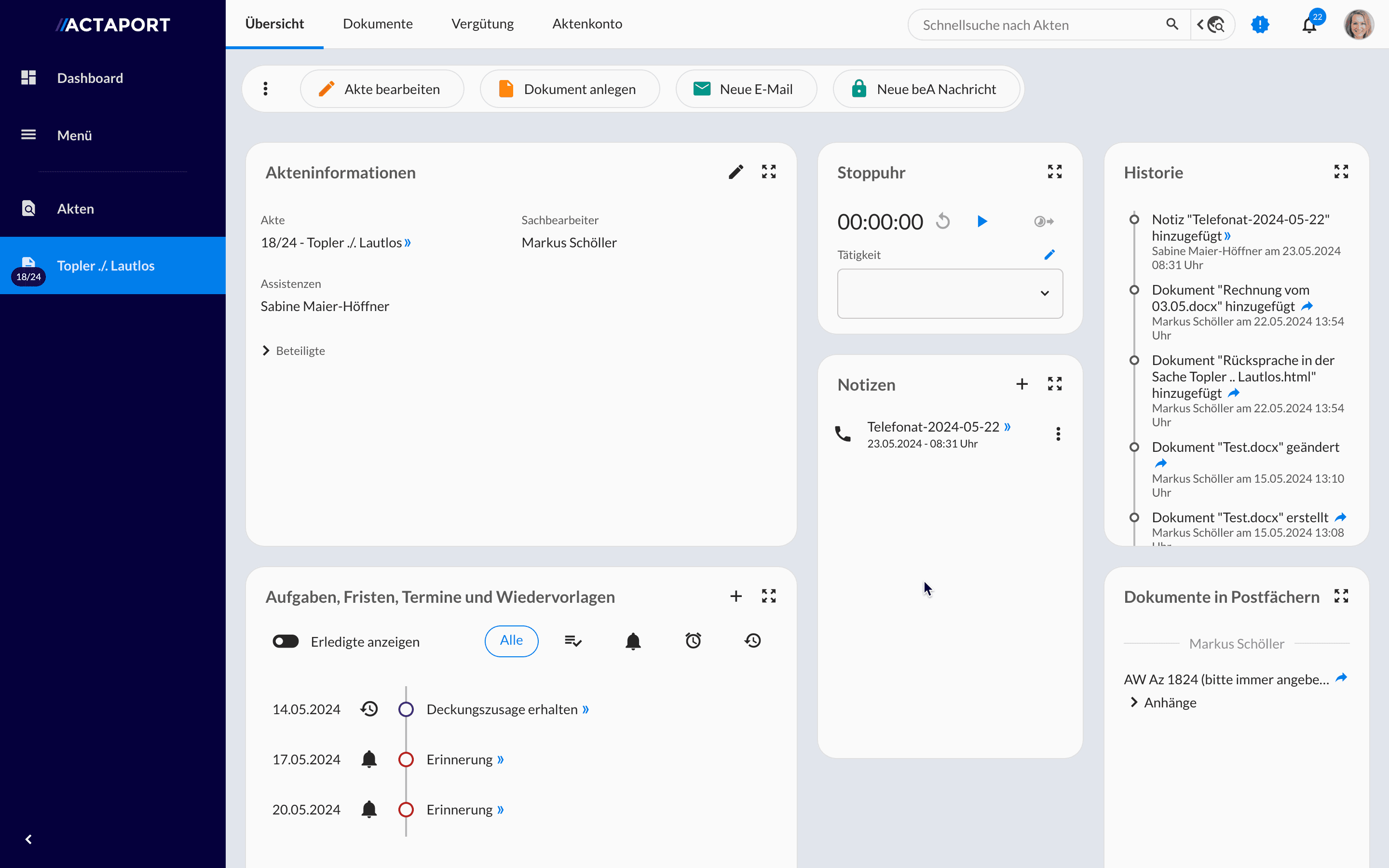Filter by tasks checklist icon

point(573,641)
